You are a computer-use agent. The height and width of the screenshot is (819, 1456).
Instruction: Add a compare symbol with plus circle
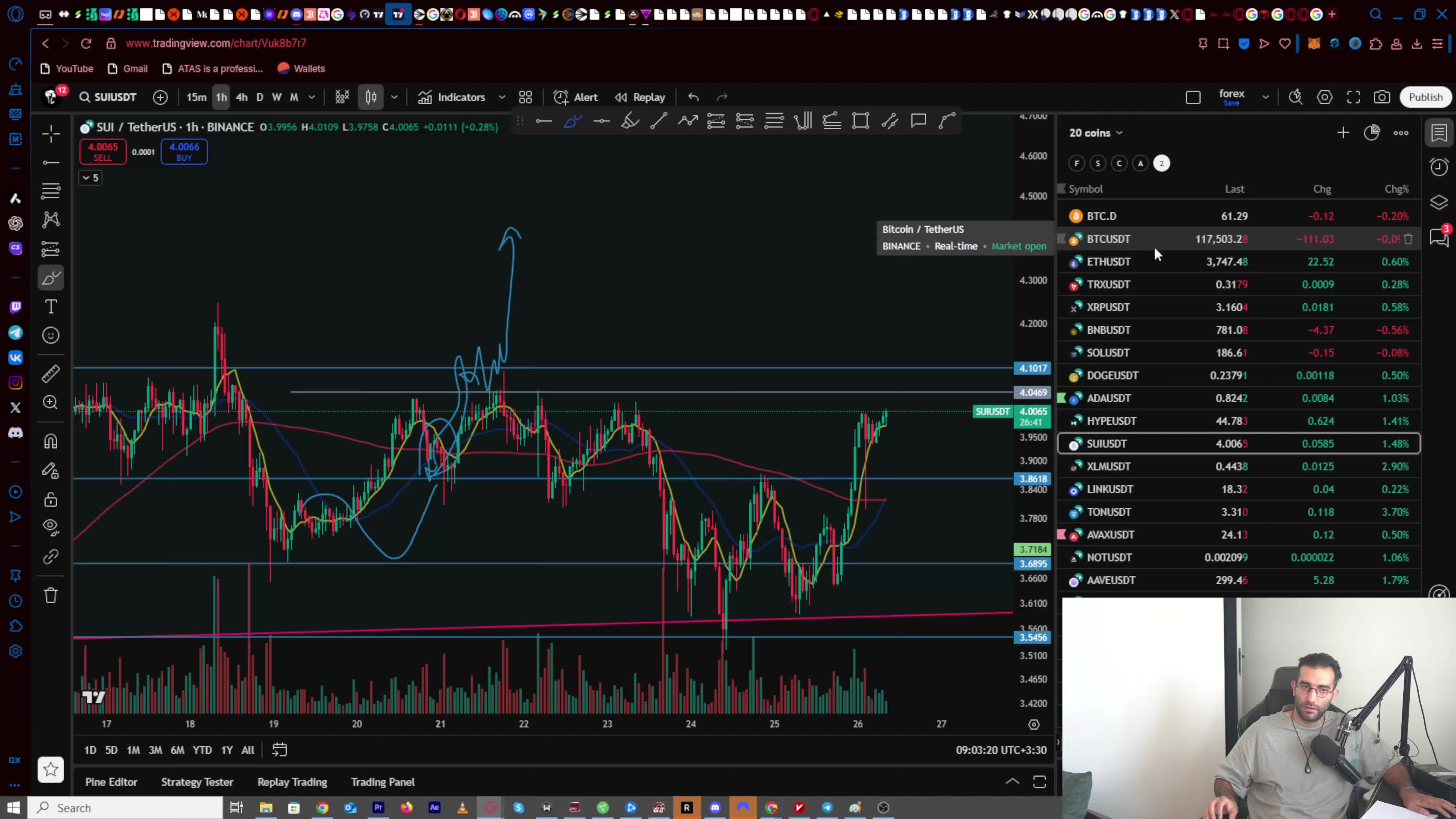pos(160,97)
